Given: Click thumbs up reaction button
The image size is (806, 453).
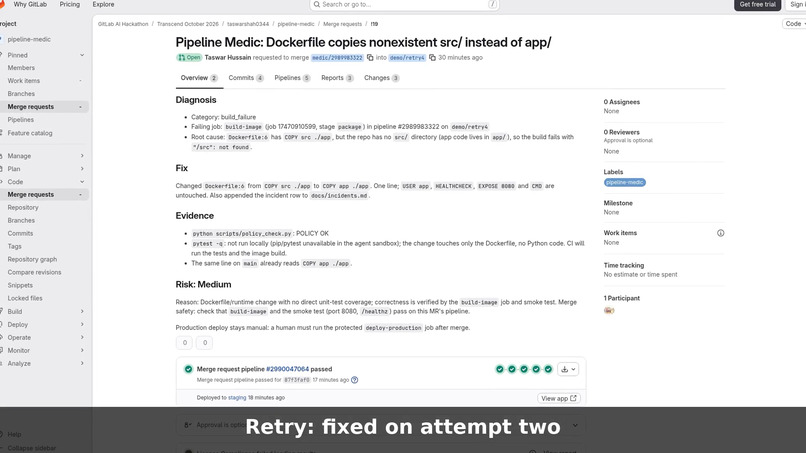Looking at the screenshot, I should point(185,342).
